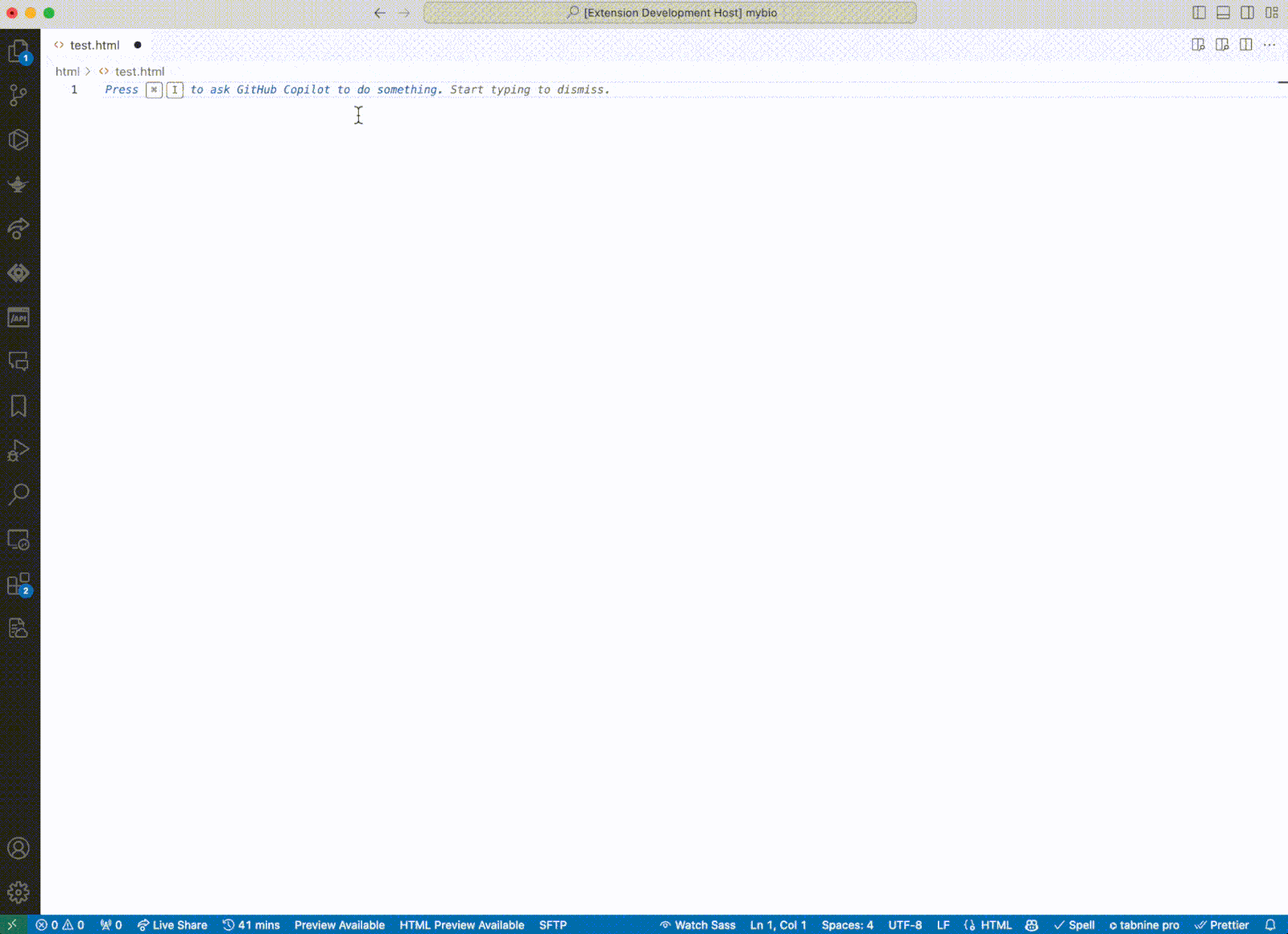Open the genie lamp extension view
Viewport: 1288px width, 934px height.
tap(19, 184)
